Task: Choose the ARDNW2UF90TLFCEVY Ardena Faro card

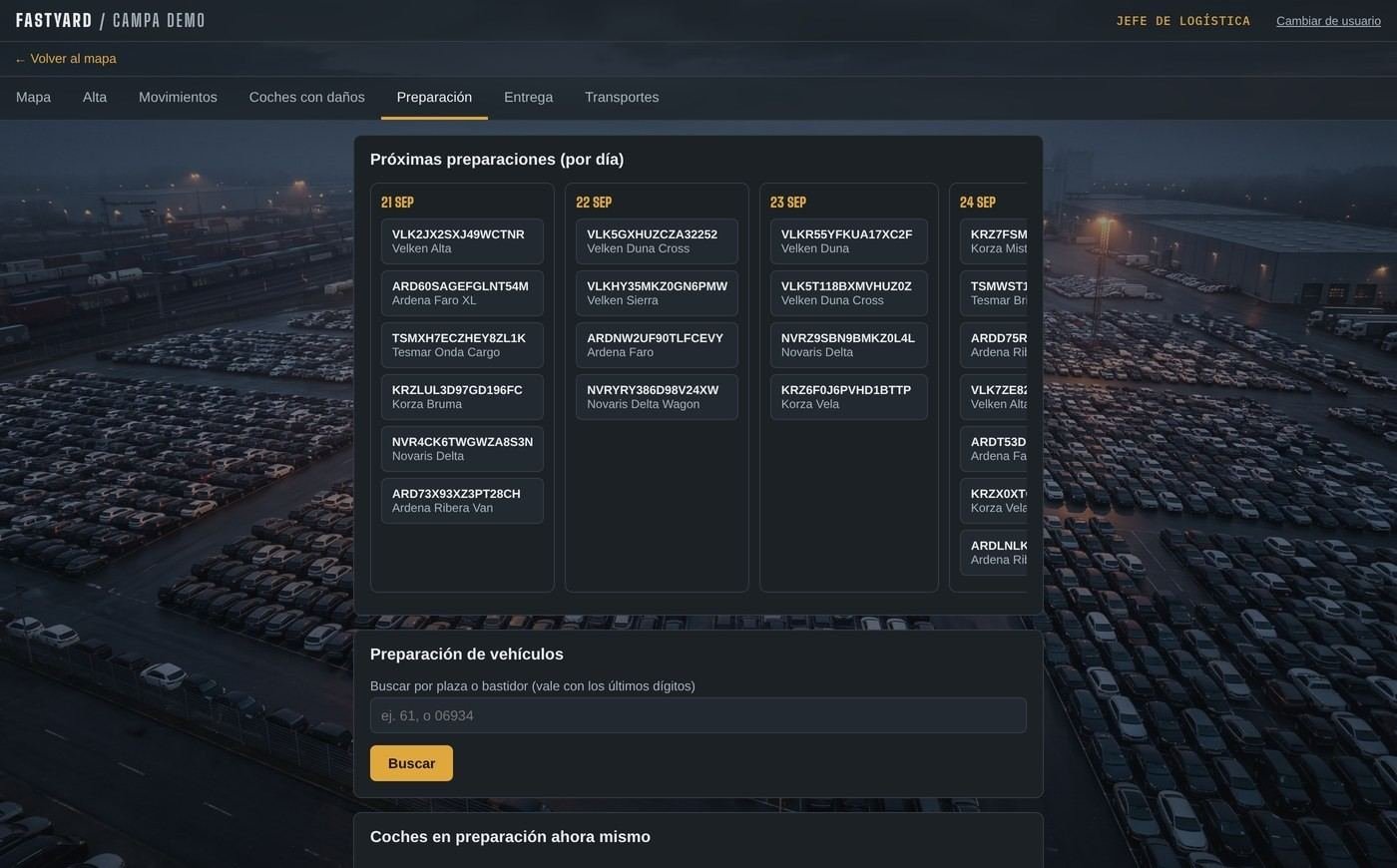Action: pyautogui.click(x=657, y=345)
